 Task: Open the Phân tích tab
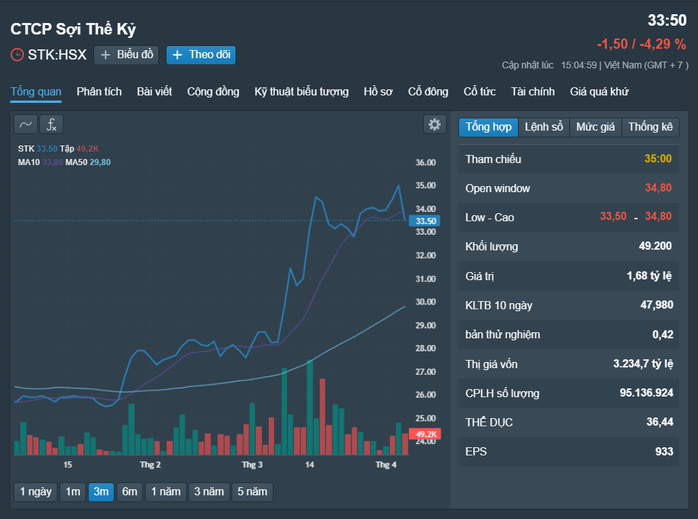(99, 92)
